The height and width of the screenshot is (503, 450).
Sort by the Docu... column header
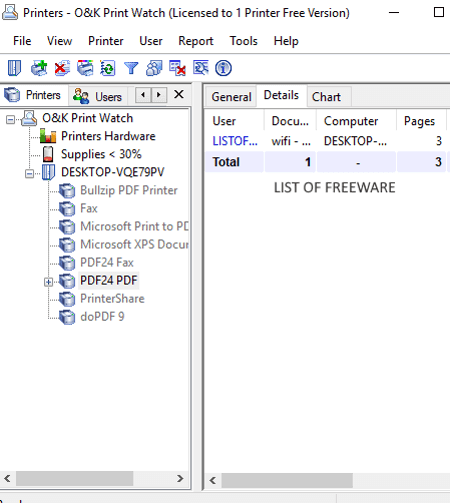click(290, 121)
